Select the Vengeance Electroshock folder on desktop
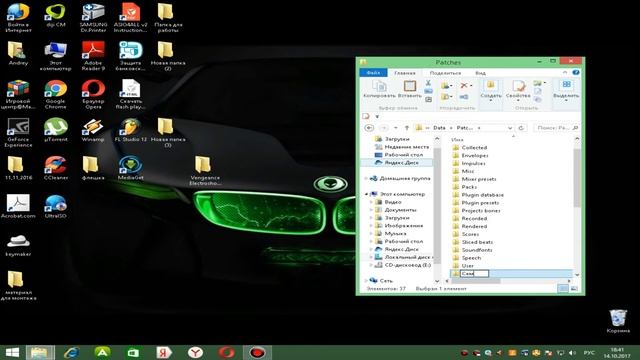Viewport: 640px width, 360px height. pos(205,171)
